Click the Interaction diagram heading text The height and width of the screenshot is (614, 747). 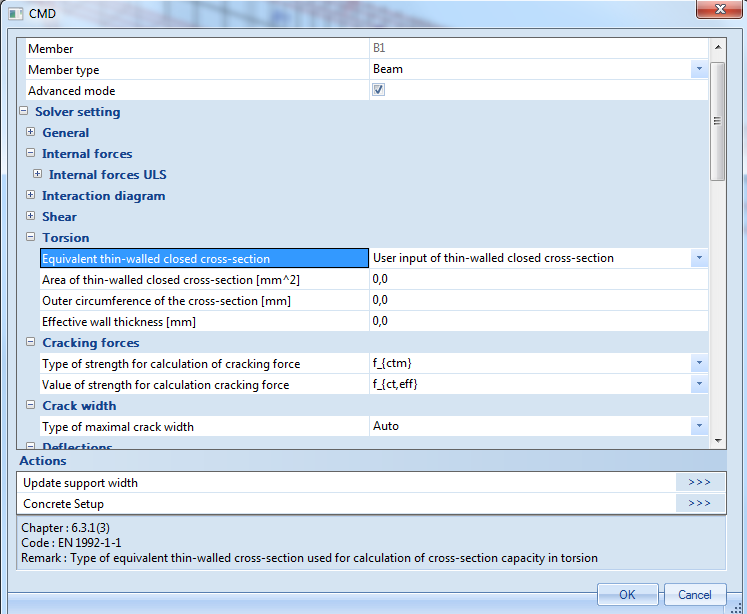(103, 196)
